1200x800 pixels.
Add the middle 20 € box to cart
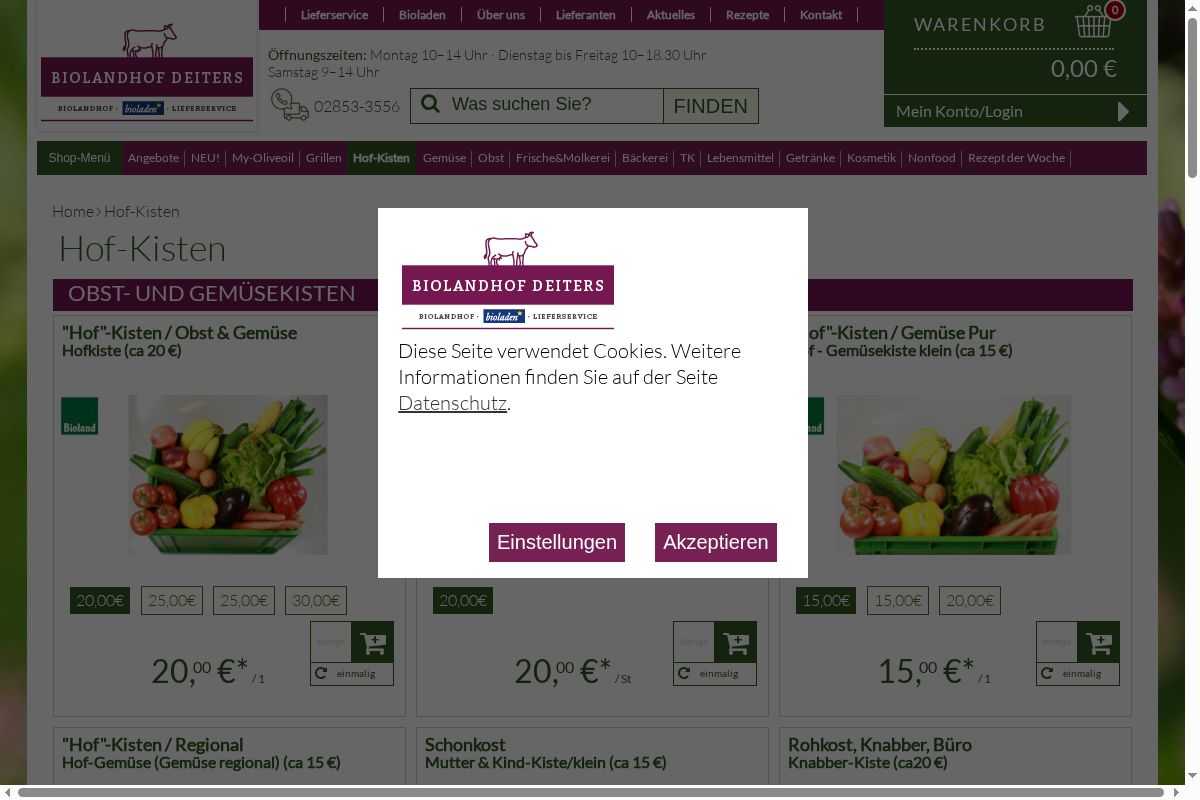pos(735,642)
